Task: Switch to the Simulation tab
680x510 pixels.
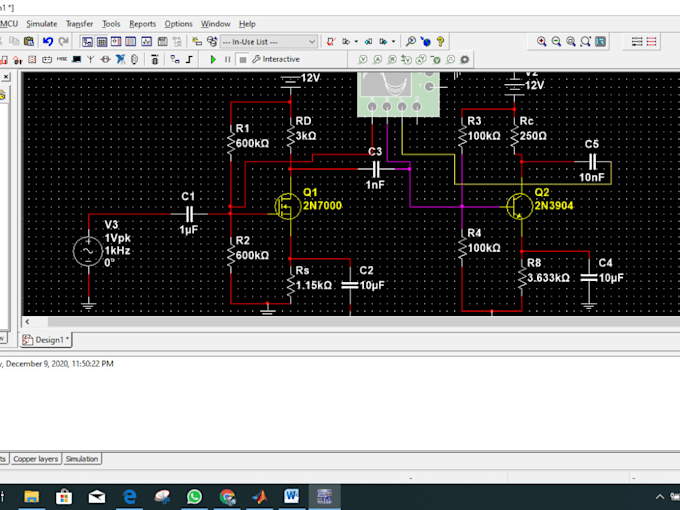Action: point(82,458)
